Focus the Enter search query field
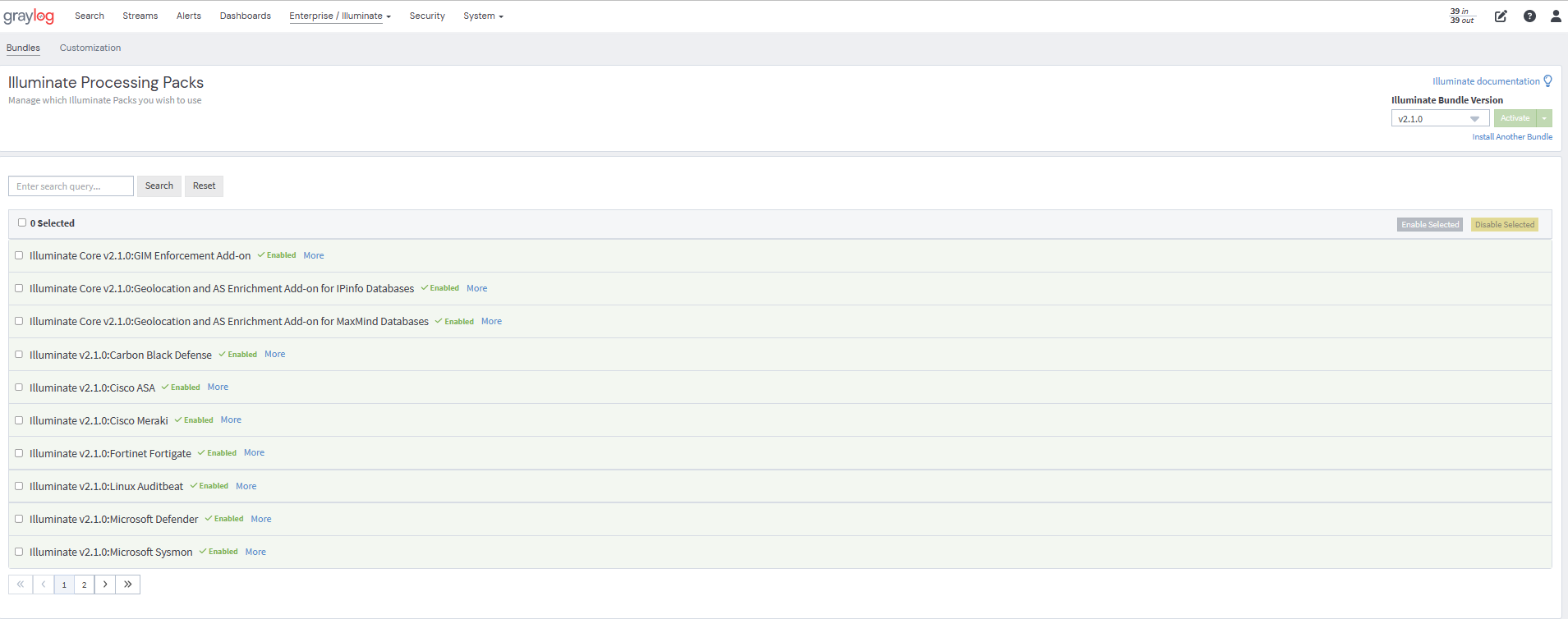This screenshot has height=619, width=1568. (x=71, y=186)
